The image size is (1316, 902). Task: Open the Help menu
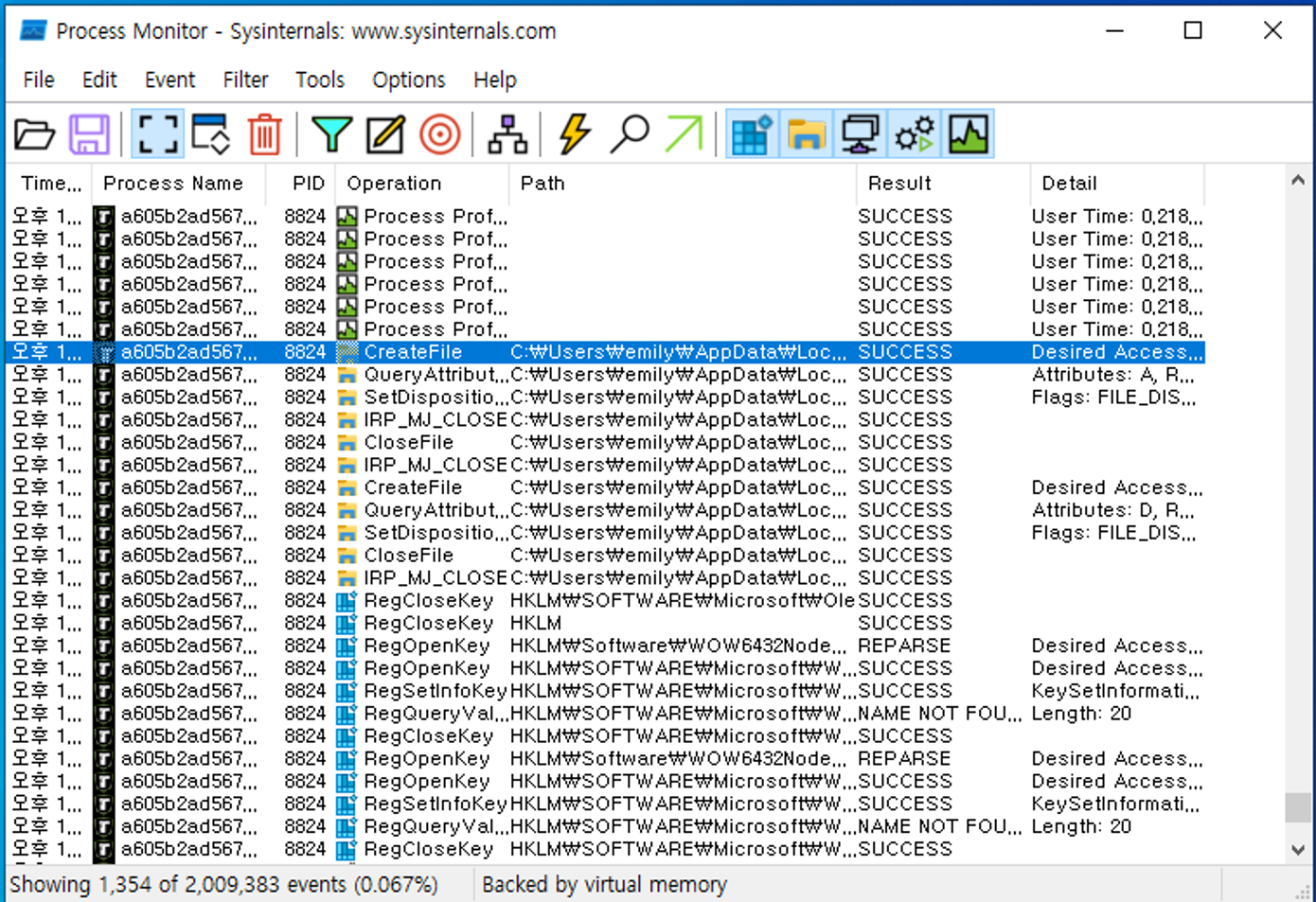tap(495, 80)
